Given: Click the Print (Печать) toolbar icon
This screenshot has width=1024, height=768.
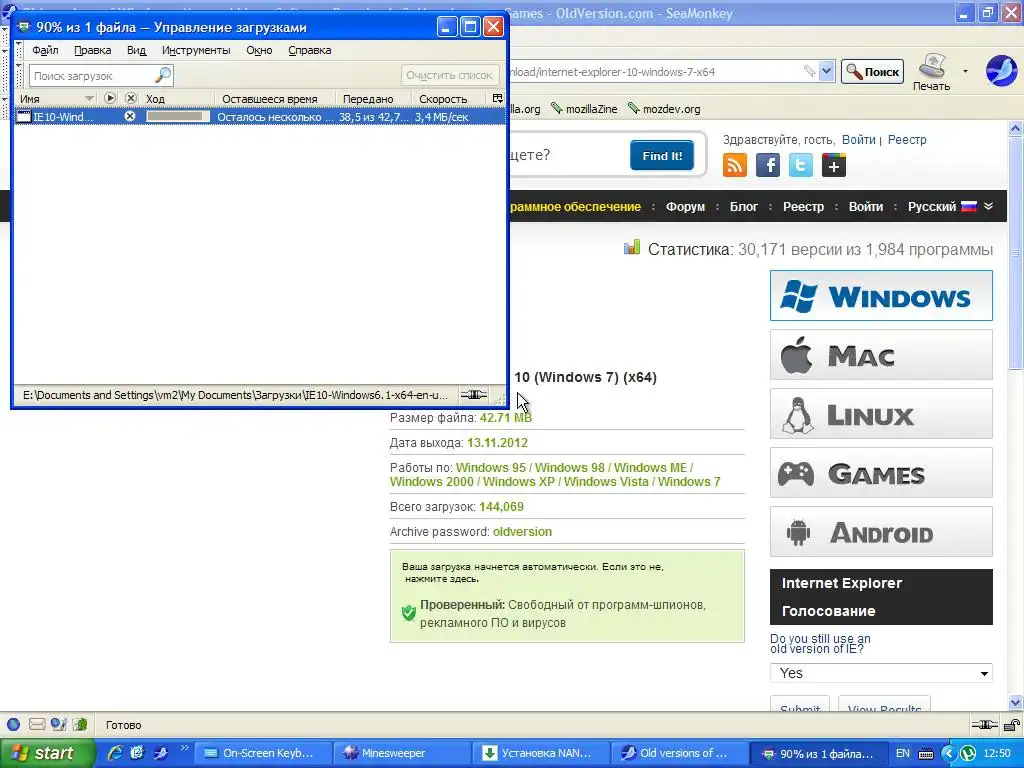Looking at the screenshot, I should 932,72.
